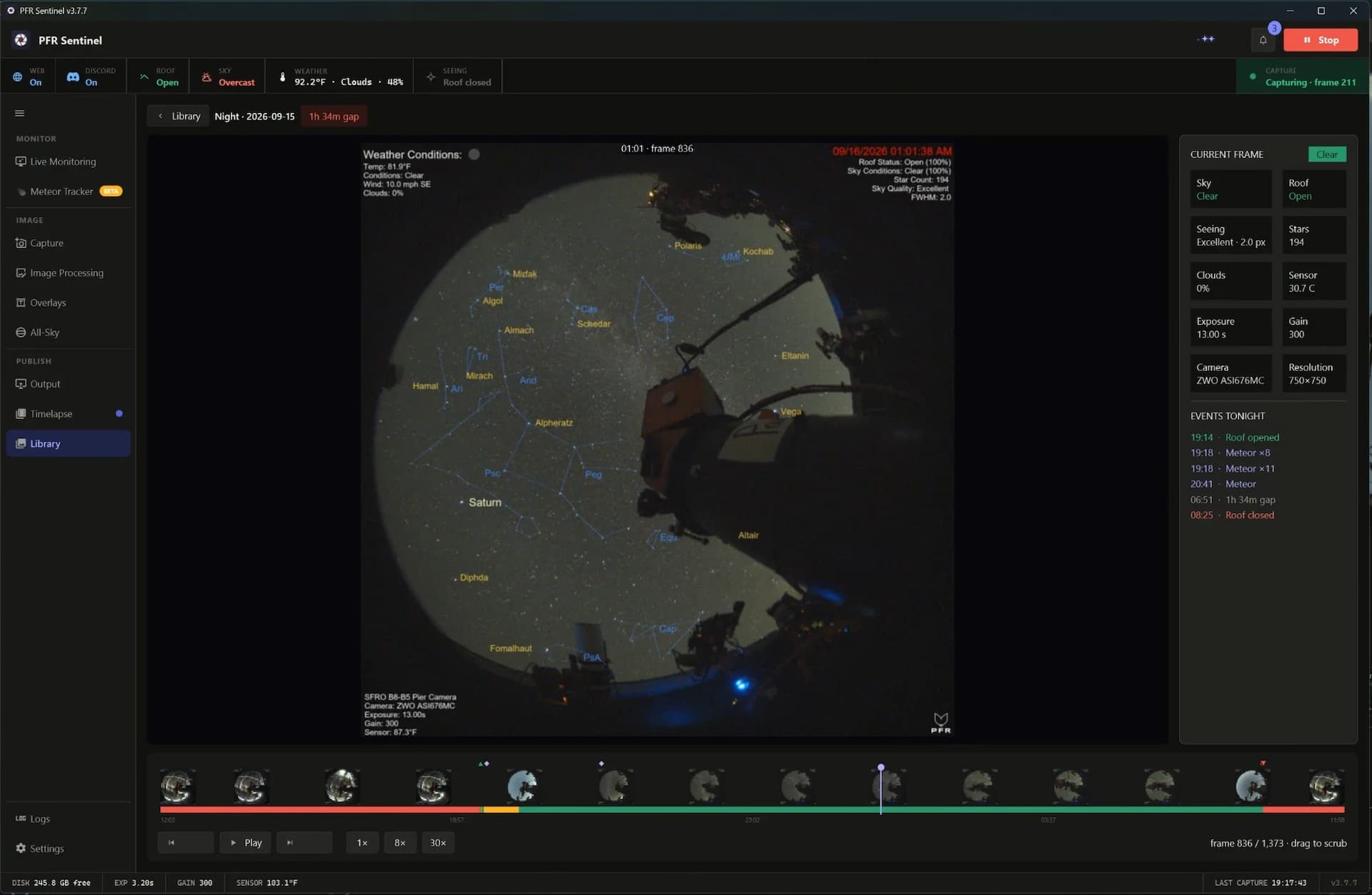Stop the capture
This screenshot has width=1372, height=895.
1321,40
